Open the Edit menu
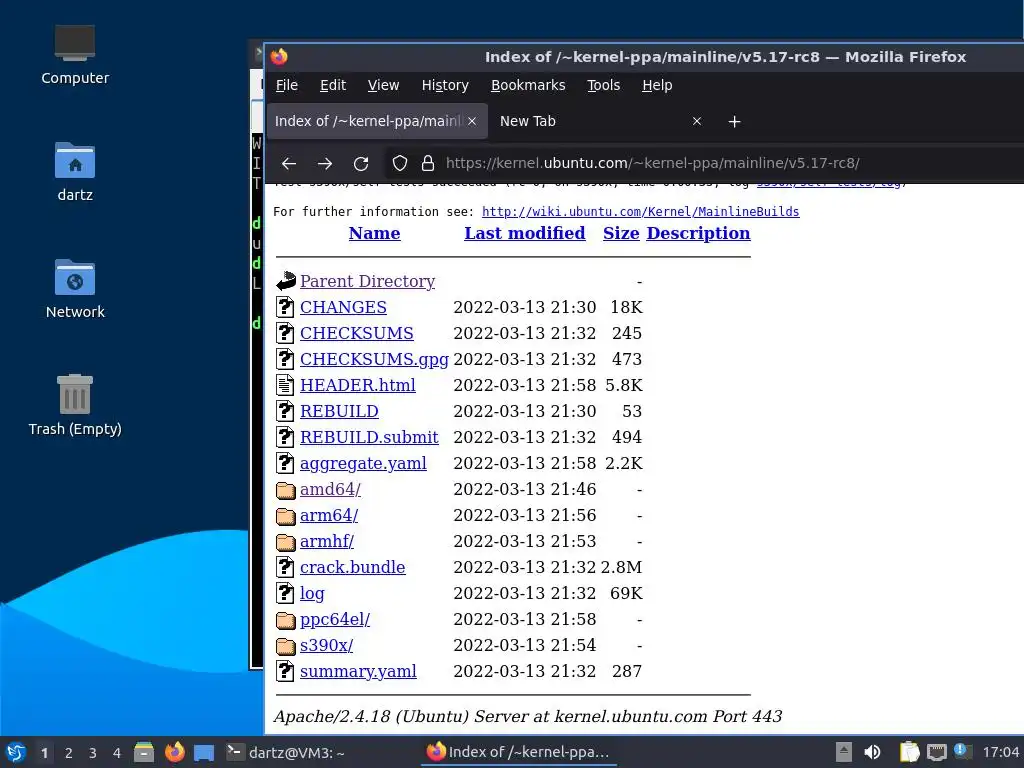Screen dimensions: 1024x768 coord(333,86)
